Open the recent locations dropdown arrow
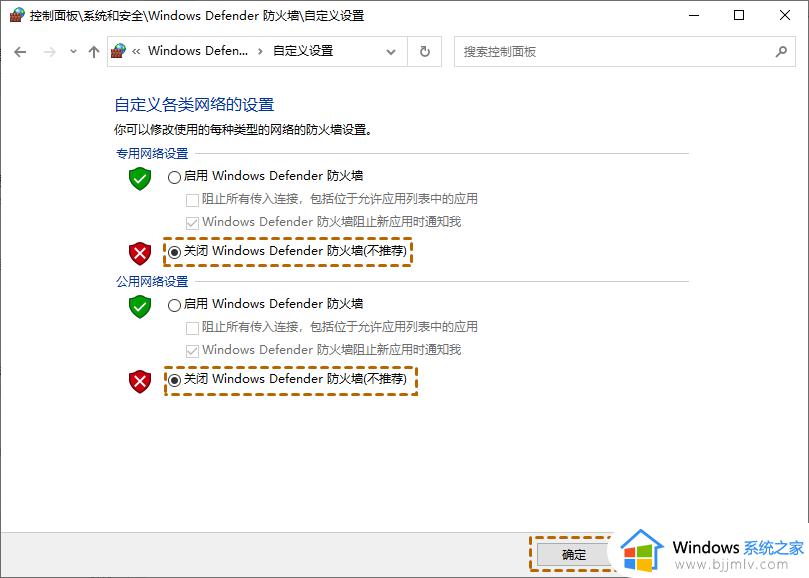Image resolution: width=809 pixels, height=578 pixels. pos(73,52)
